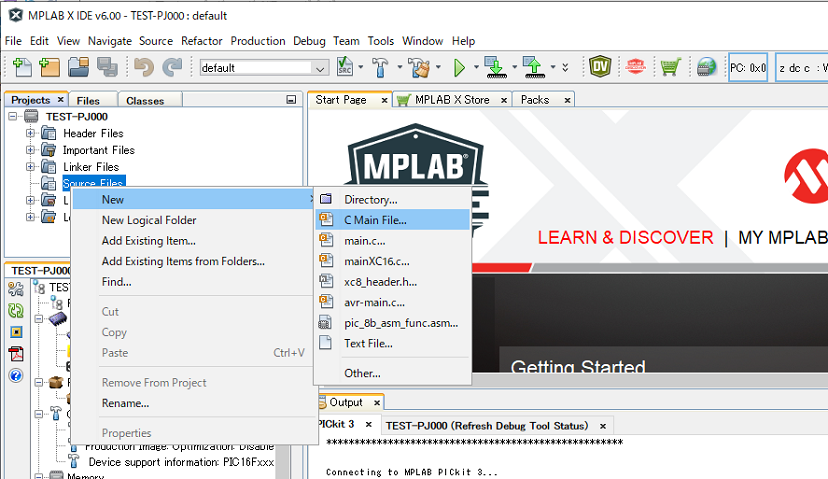Click the globe web browser toolbar icon

click(706, 67)
